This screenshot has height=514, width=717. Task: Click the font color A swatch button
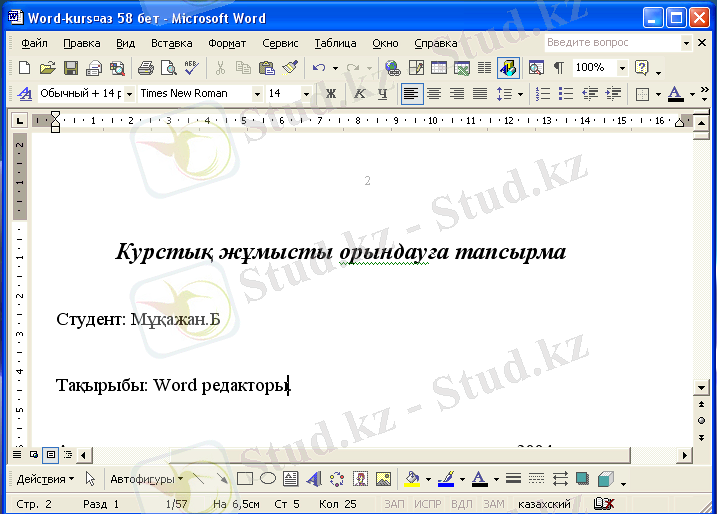[674, 94]
